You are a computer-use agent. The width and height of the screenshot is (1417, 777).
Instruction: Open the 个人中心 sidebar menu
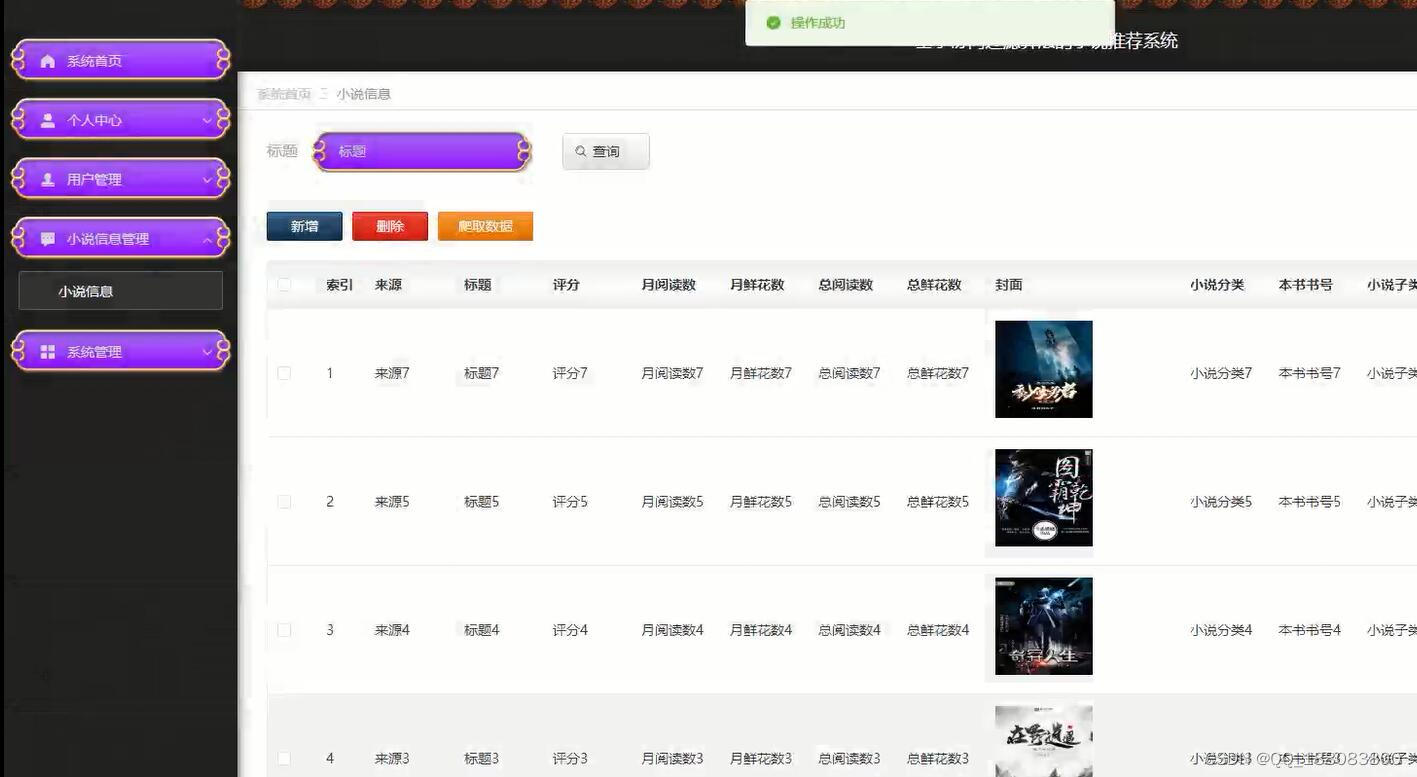[x=120, y=120]
